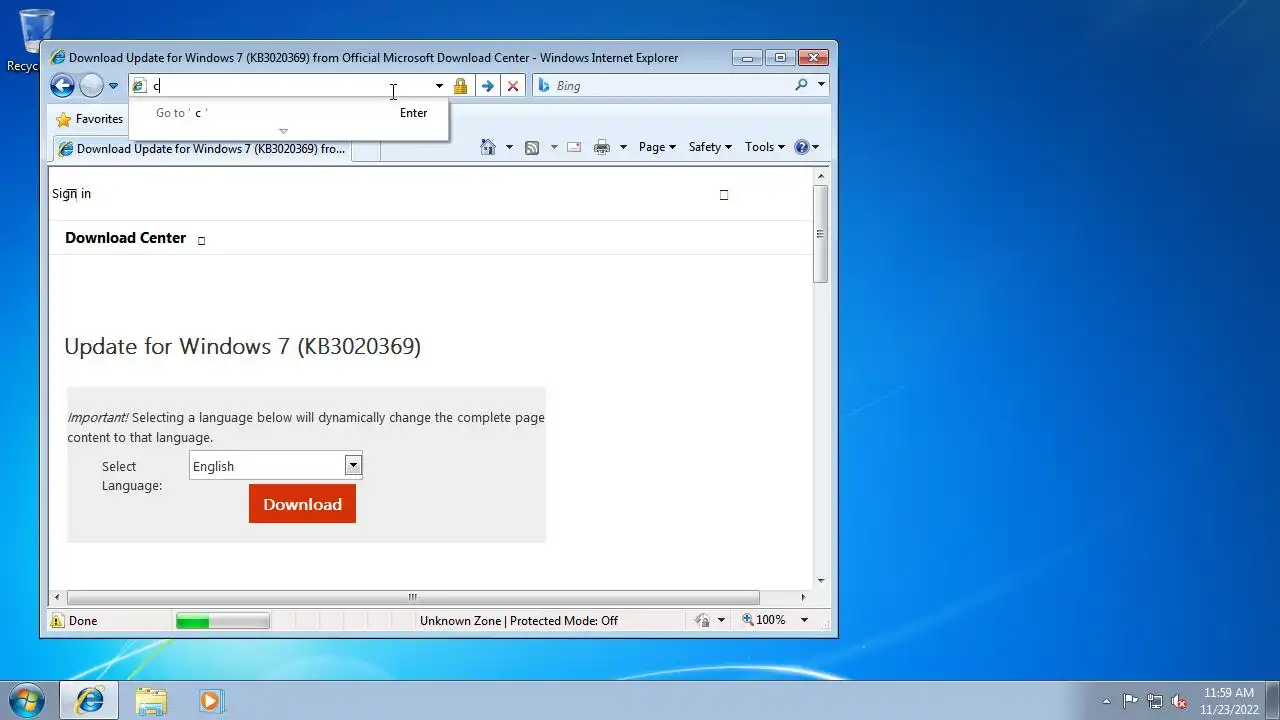Click the horizontal scrollbar thumb
This screenshot has height=720, width=1280.
coord(412,598)
